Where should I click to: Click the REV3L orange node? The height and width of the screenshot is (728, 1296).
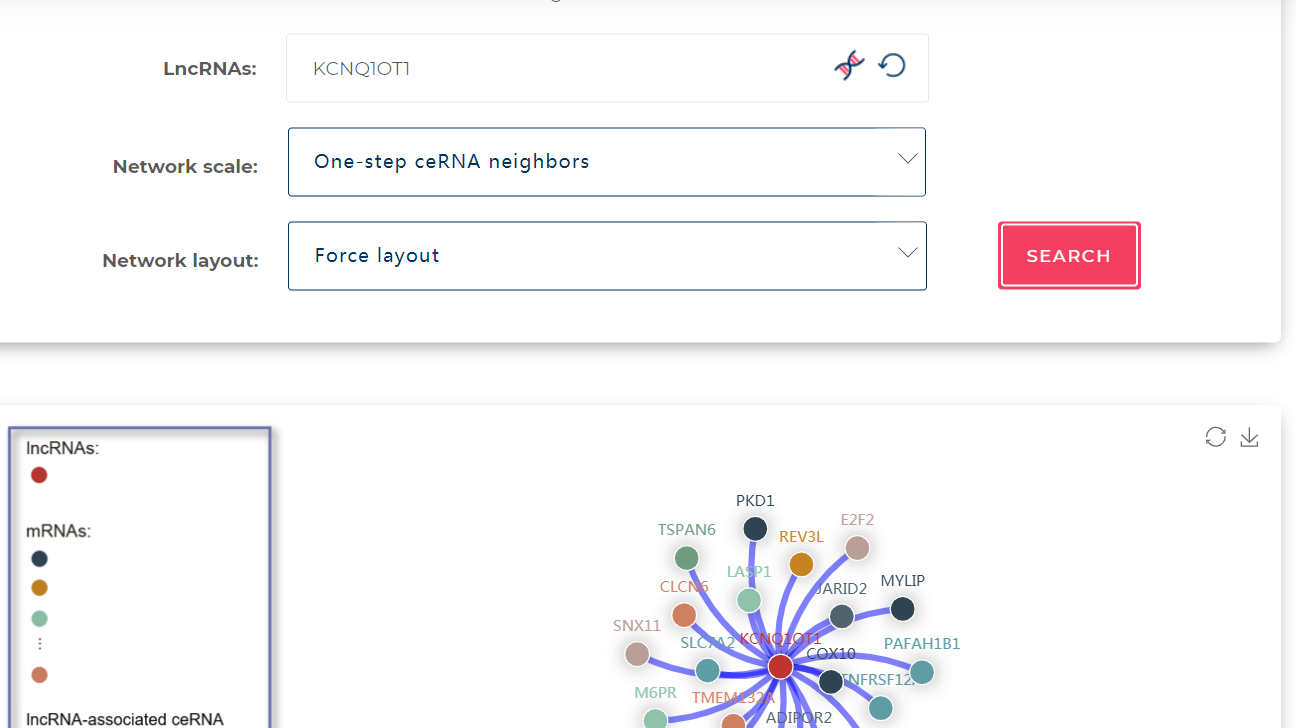(801, 564)
